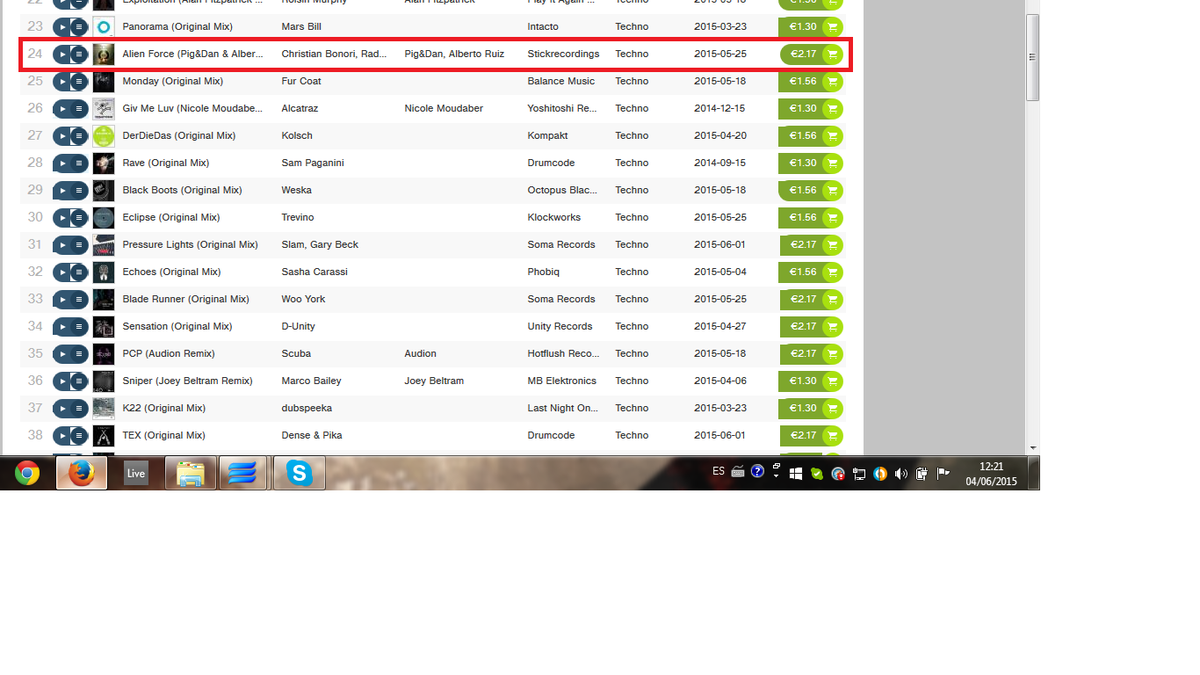The width and height of the screenshot is (1200, 675).
Task: Open artist link Sam Paganini
Action: point(313,163)
